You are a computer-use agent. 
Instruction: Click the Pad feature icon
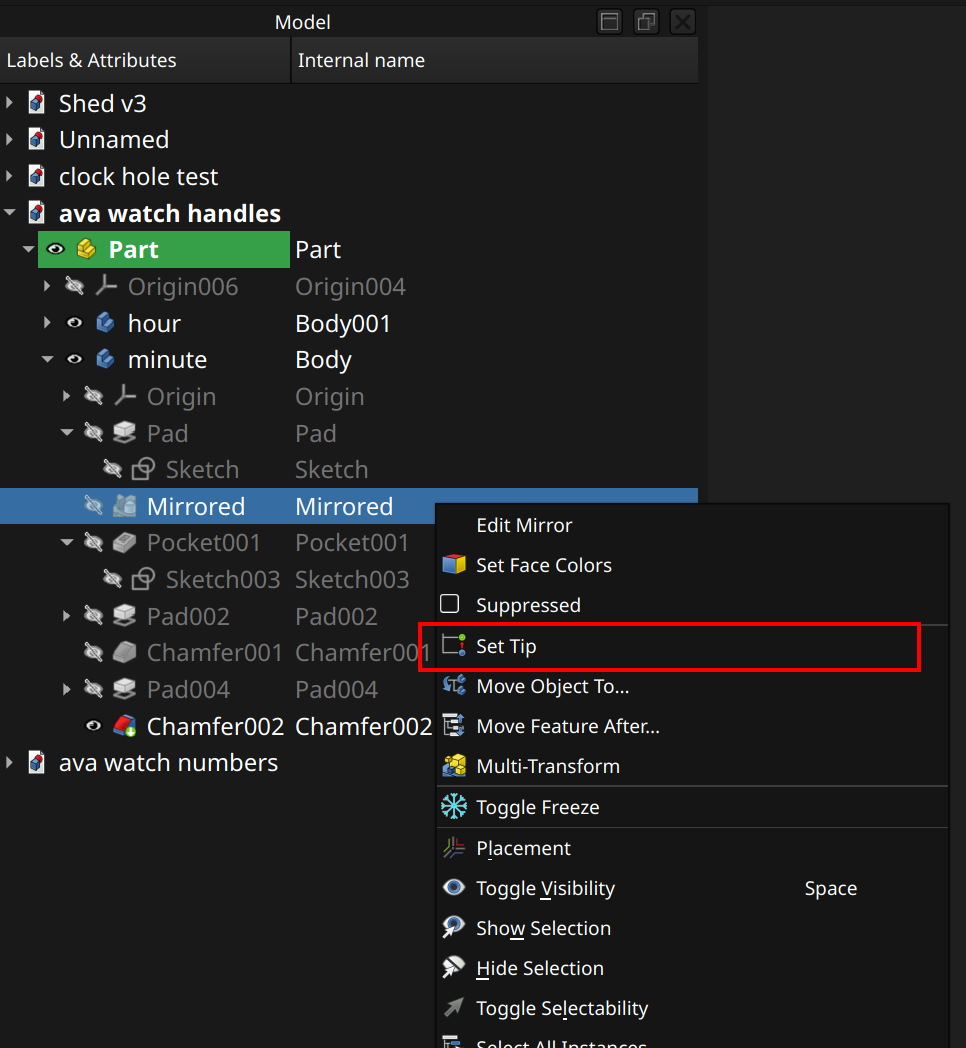(x=124, y=433)
